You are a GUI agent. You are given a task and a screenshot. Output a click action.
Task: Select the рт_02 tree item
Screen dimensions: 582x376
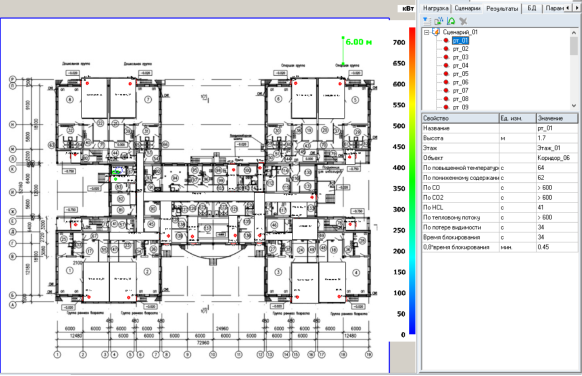pyautogui.click(x=461, y=49)
